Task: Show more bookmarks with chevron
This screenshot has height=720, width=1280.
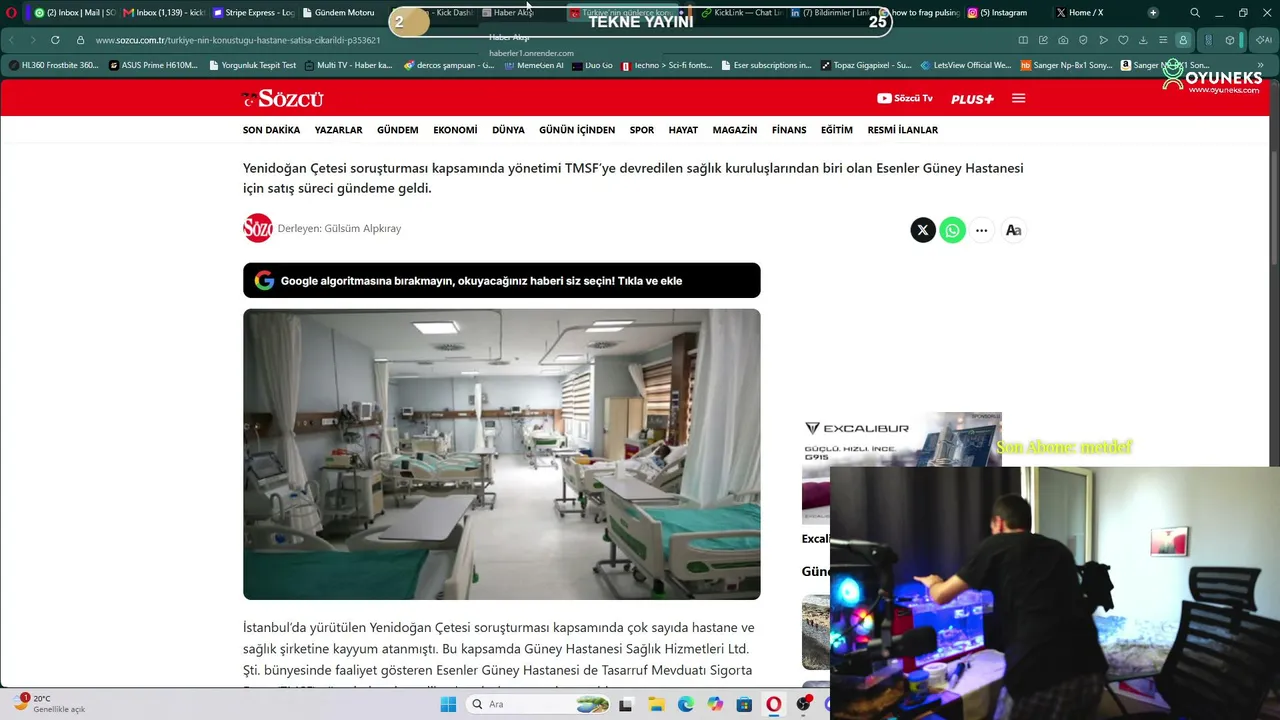Action: point(1260,65)
